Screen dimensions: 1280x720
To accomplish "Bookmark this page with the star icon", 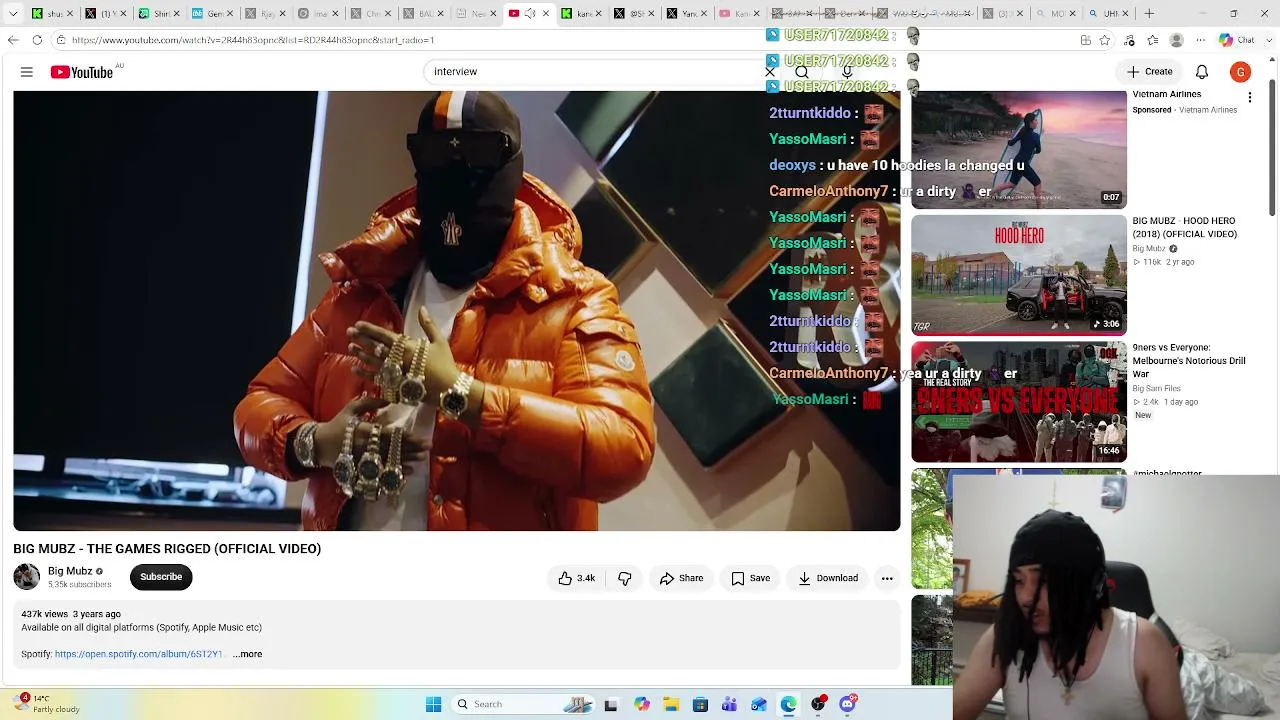I will (1105, 40).
